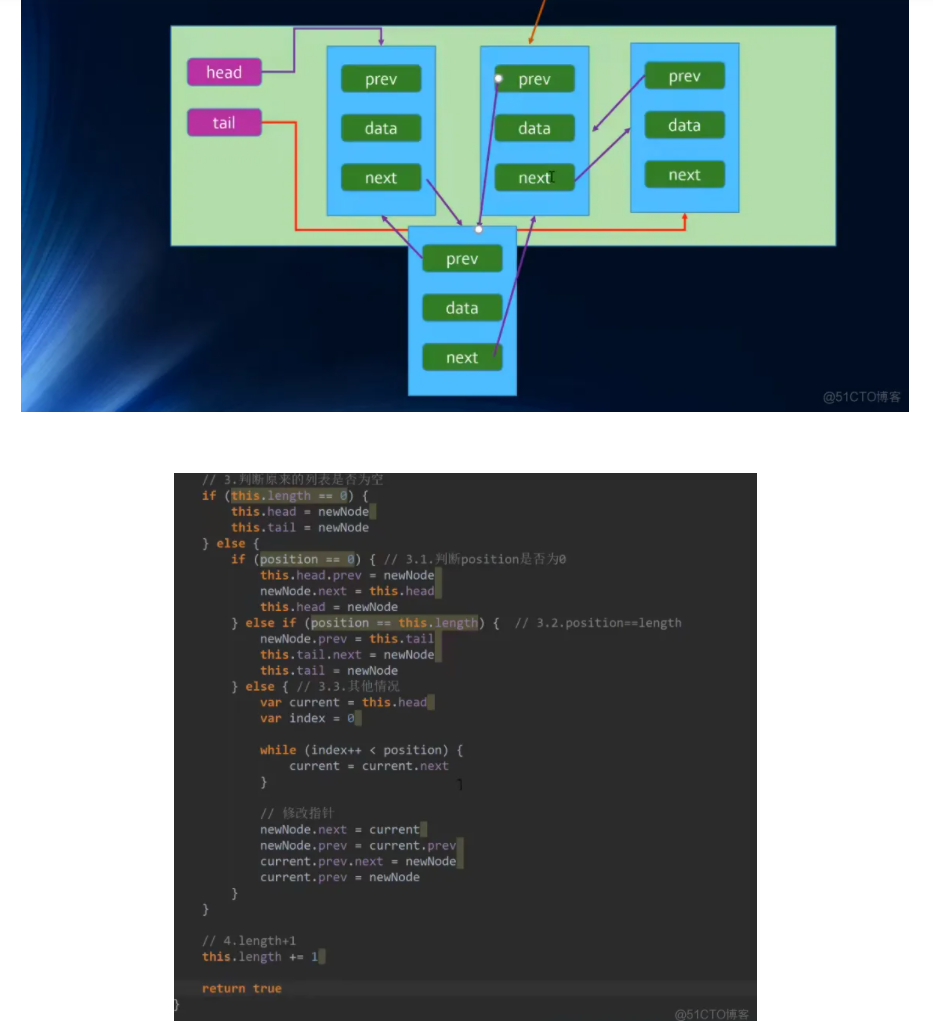The image size is (933, 1021).
Task: Click line 'return true'
Action: click(242, 988)
